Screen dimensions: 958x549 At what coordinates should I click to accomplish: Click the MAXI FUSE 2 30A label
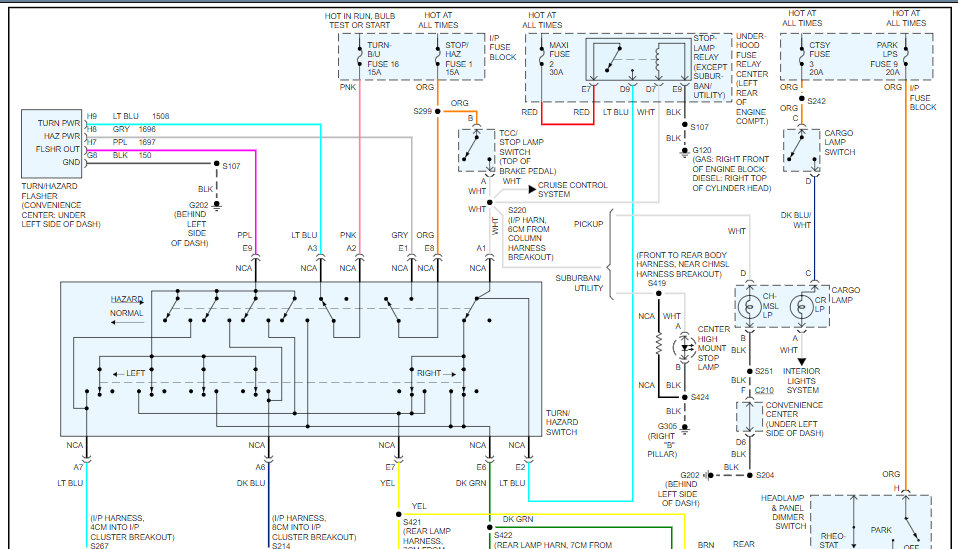coord(559,59)
